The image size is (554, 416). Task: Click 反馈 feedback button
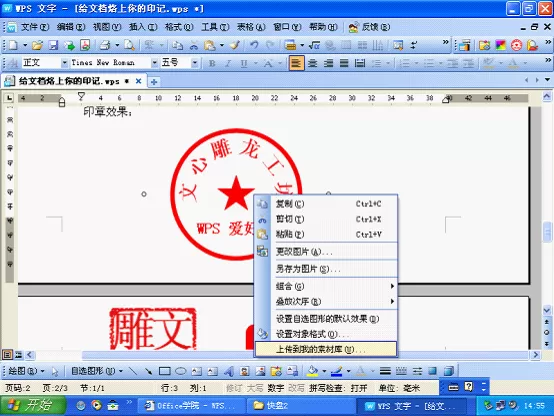[369, 27]
